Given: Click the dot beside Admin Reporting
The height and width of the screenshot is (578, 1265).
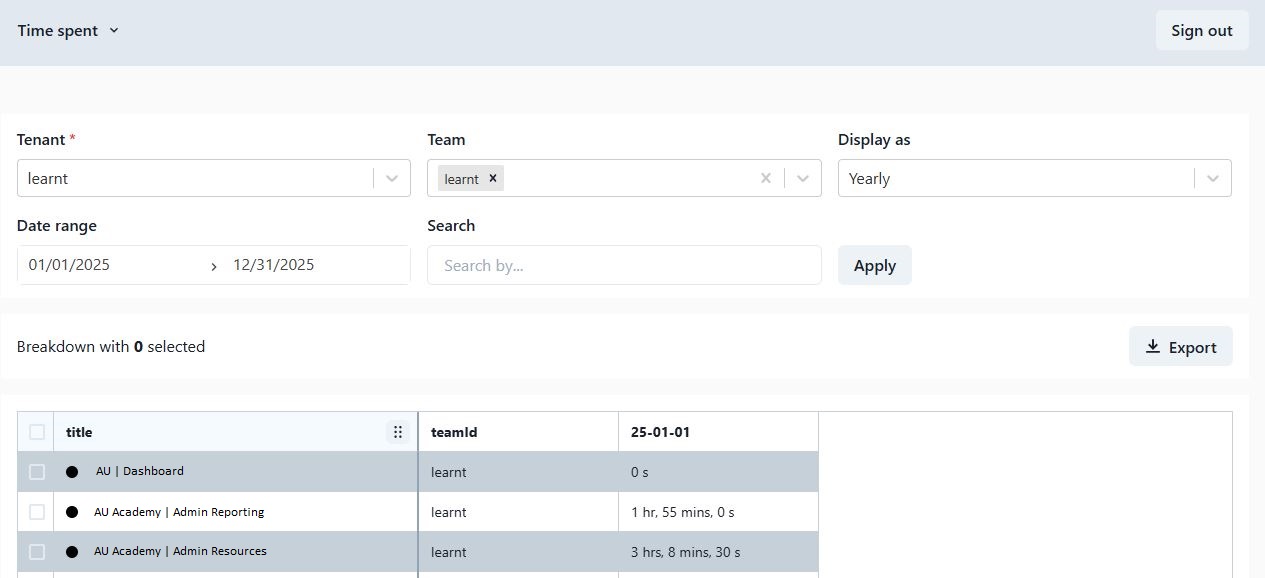Looking at the screenshot, I should click(x=72, y=512).
